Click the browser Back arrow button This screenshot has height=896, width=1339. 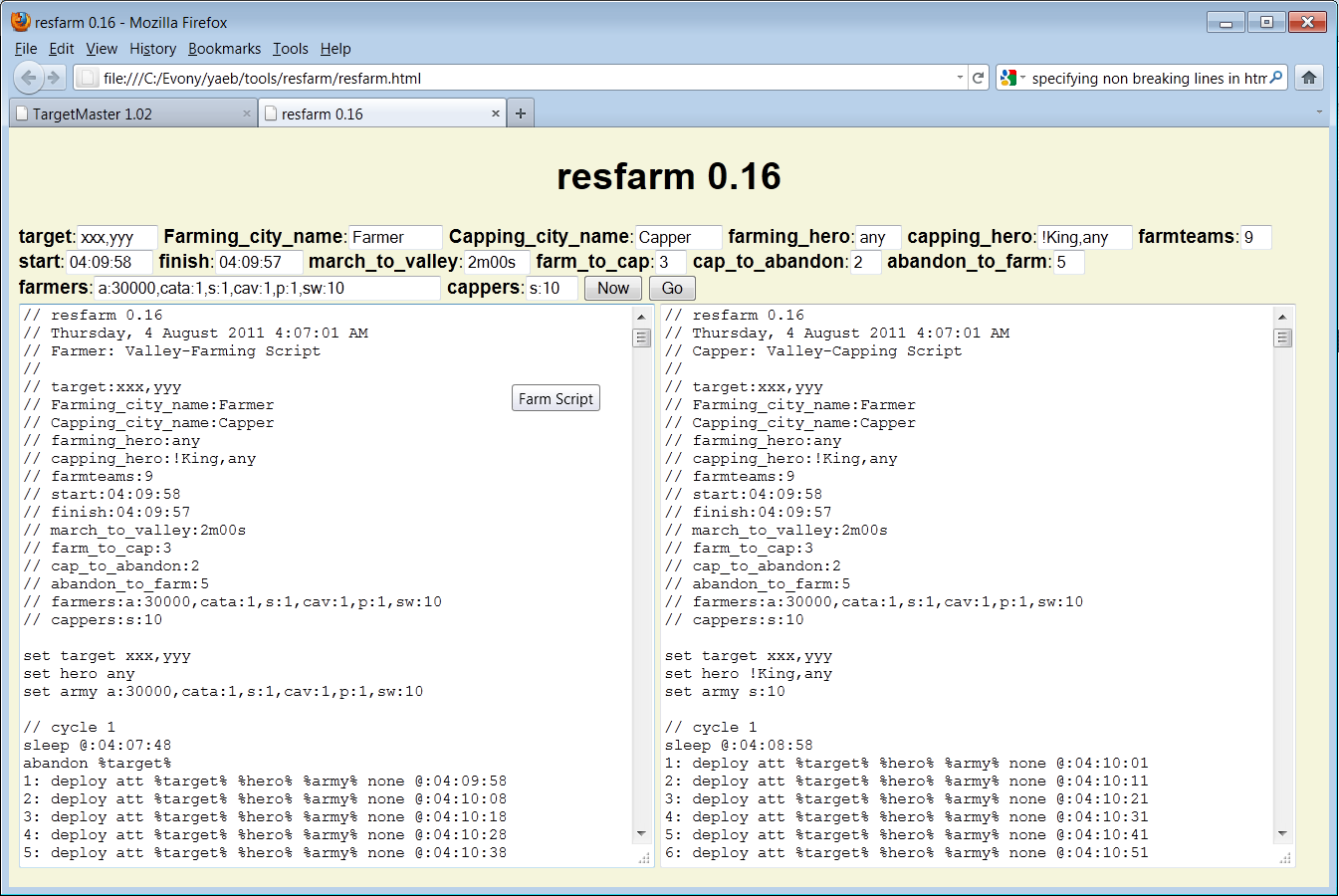[29, 78]
